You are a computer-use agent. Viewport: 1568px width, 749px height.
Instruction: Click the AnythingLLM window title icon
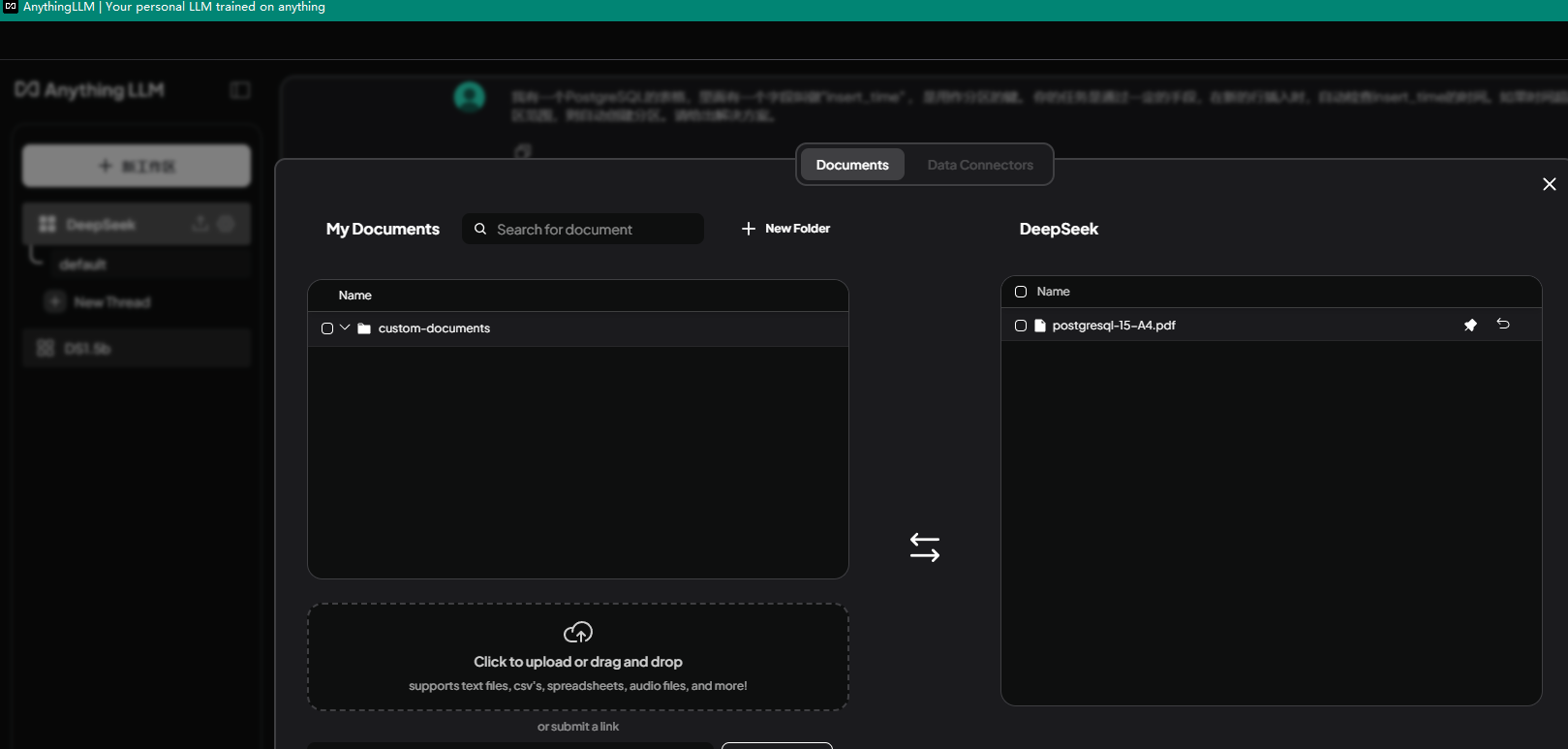point(11,7)
